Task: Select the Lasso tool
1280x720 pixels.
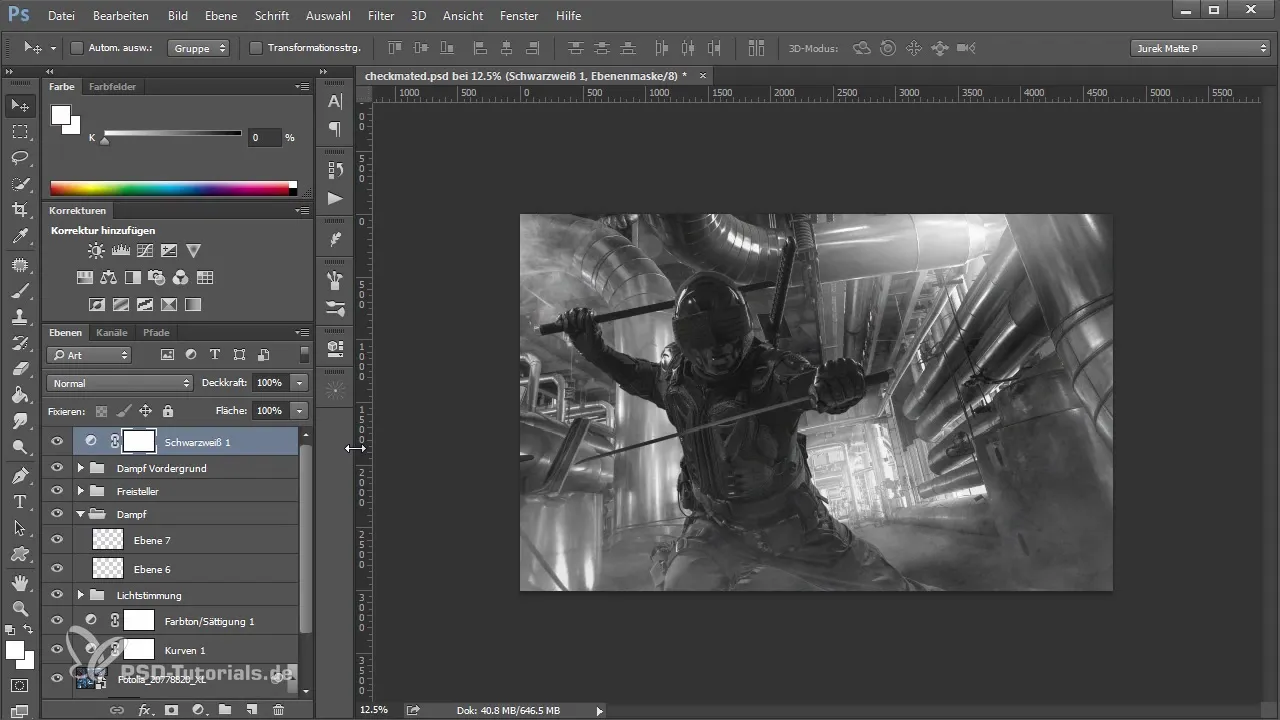Action: (20, 157)
